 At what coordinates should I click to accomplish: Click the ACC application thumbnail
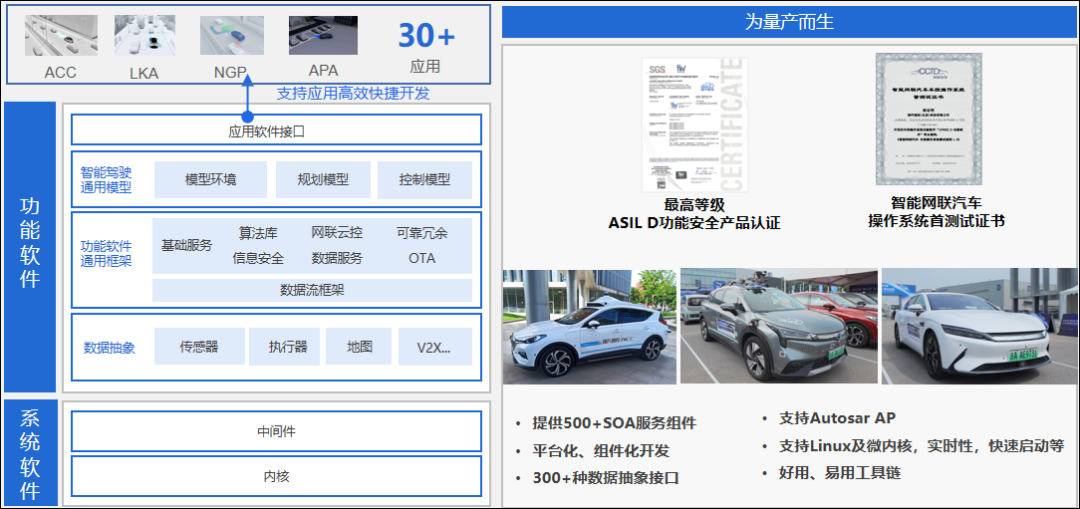point(61,36)
